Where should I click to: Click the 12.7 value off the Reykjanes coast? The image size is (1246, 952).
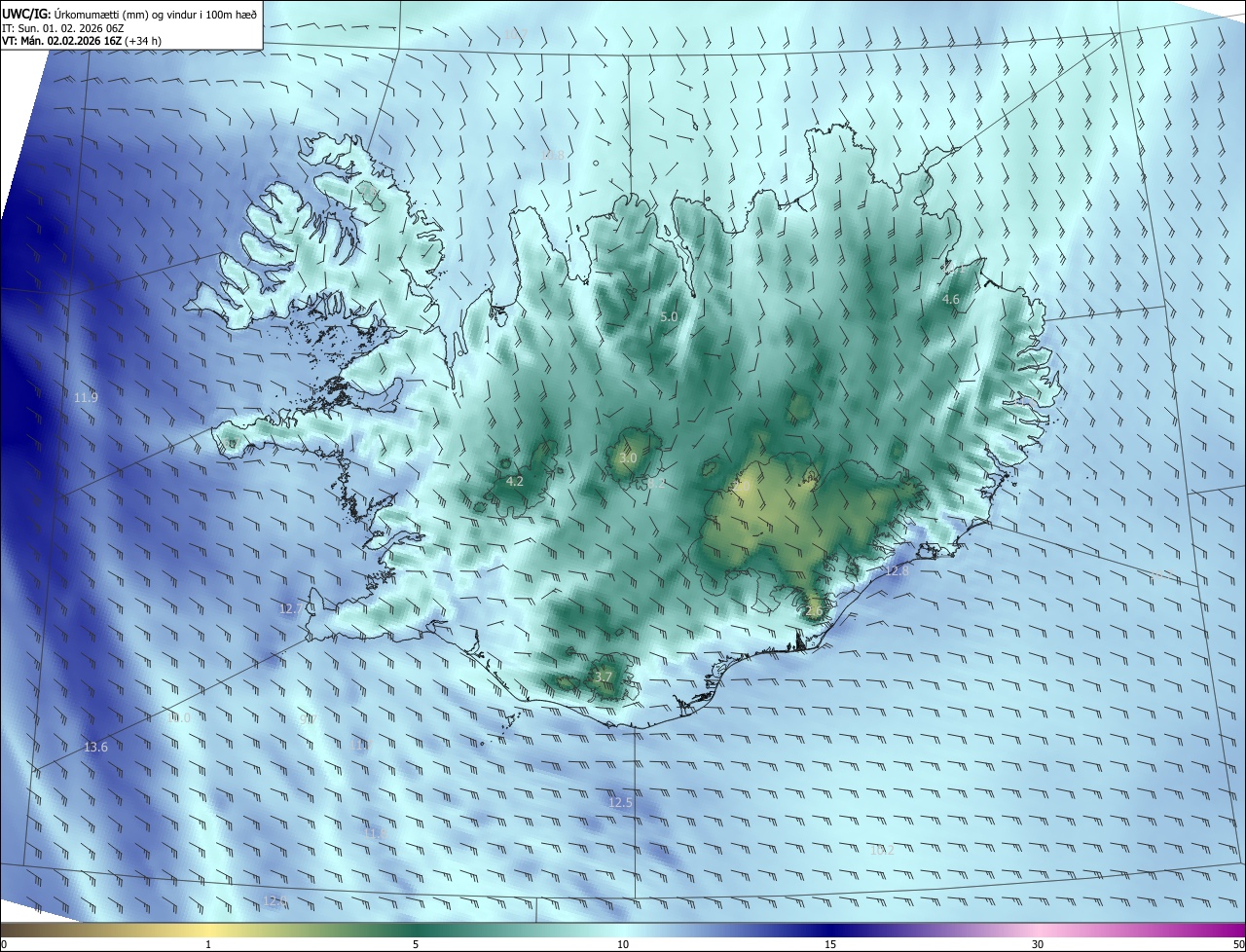tap(291, 608)
